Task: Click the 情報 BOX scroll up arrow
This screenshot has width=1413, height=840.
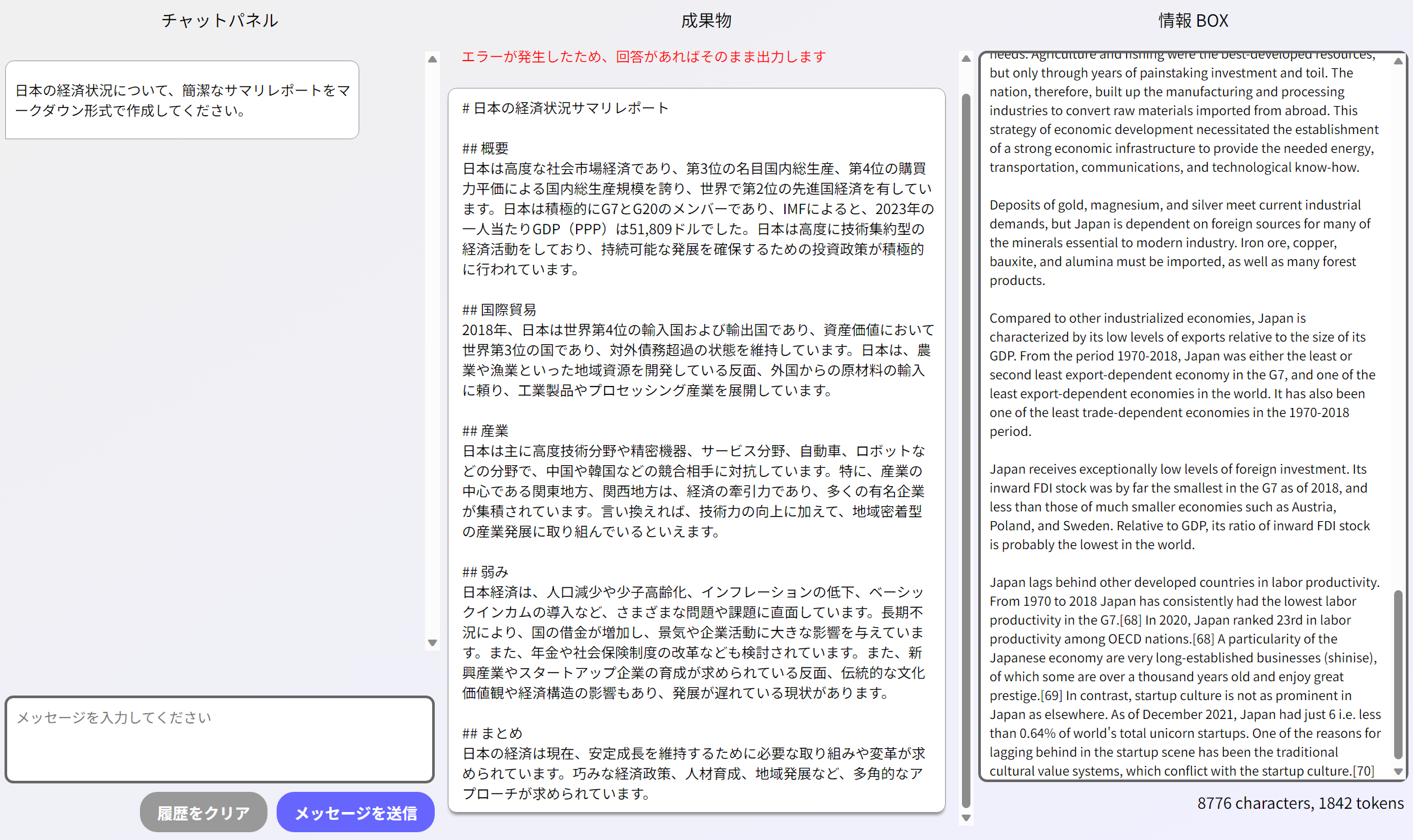Action: [1397, 61]
